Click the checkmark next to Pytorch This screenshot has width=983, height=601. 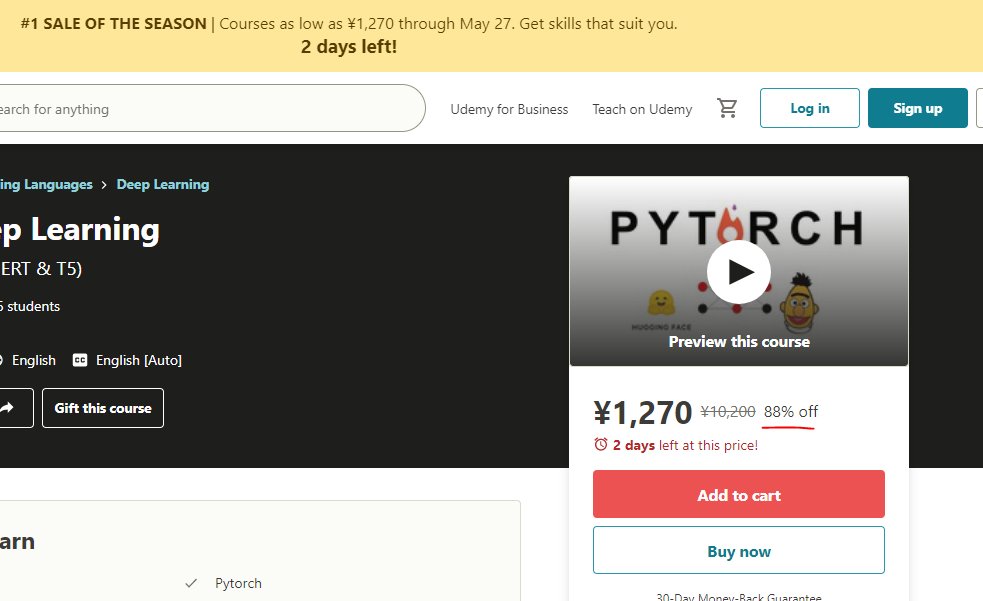tap(191, 583)
